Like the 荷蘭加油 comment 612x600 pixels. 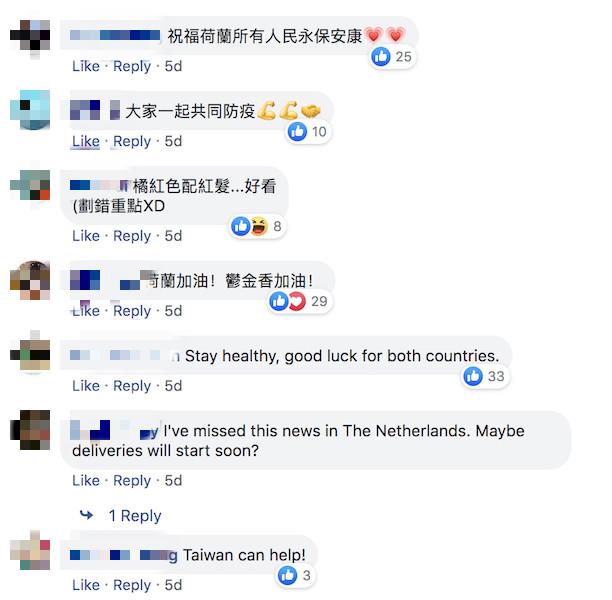click(x=86, y=311)
